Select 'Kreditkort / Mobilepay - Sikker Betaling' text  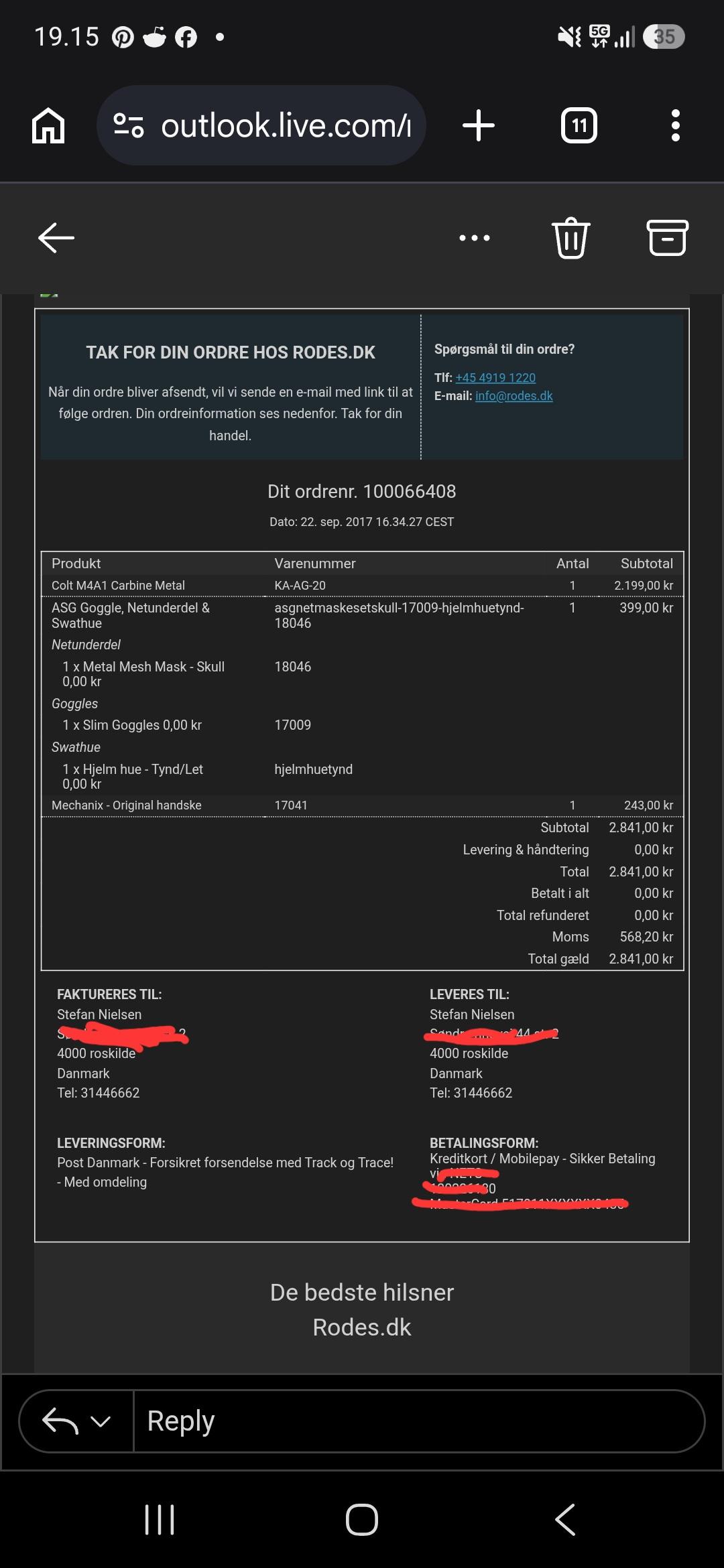[x=542, y=1159]
